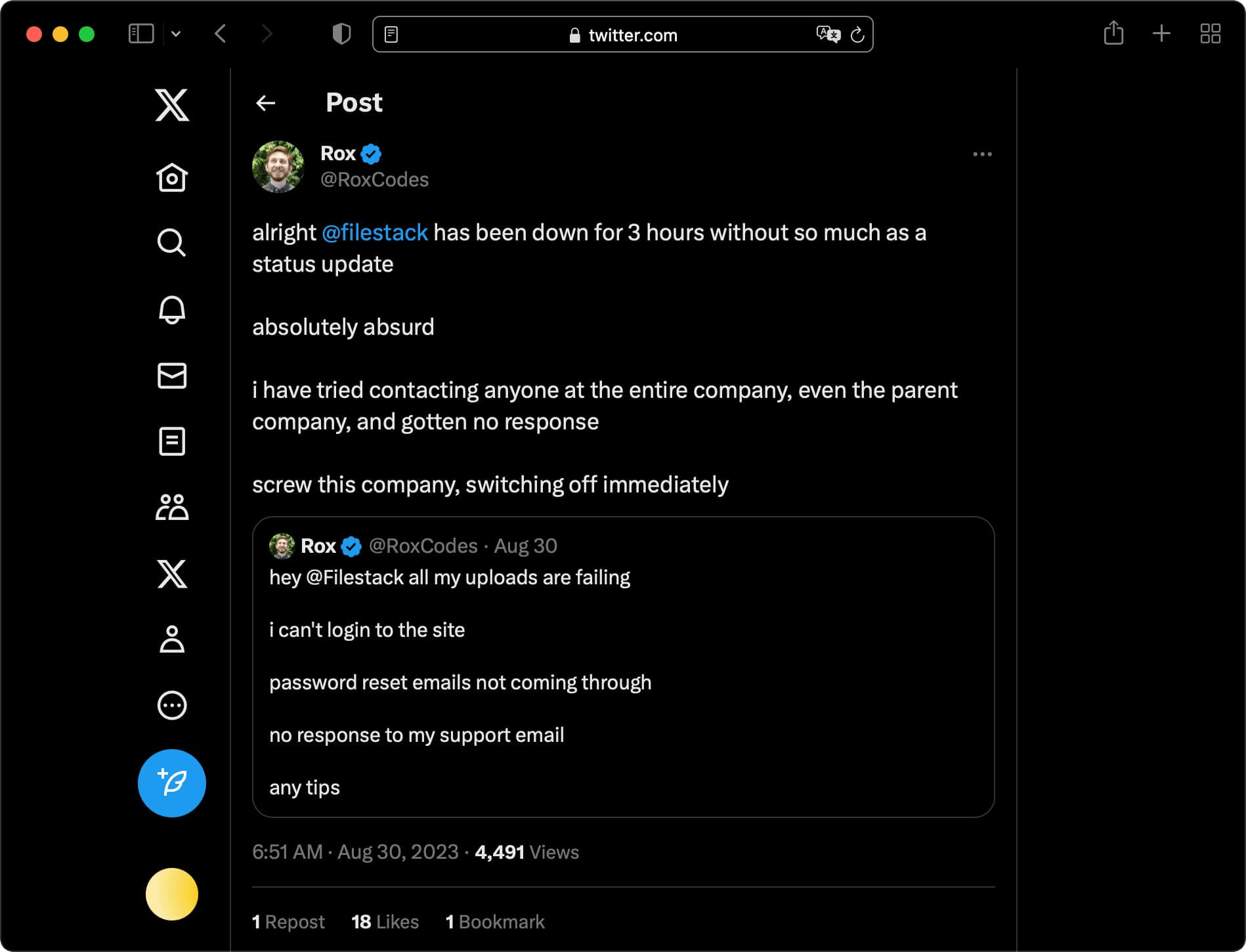Click the translate icon in address bar
Image resolution: width=1246 pixels, height=952 pixels.
[828, 34]
